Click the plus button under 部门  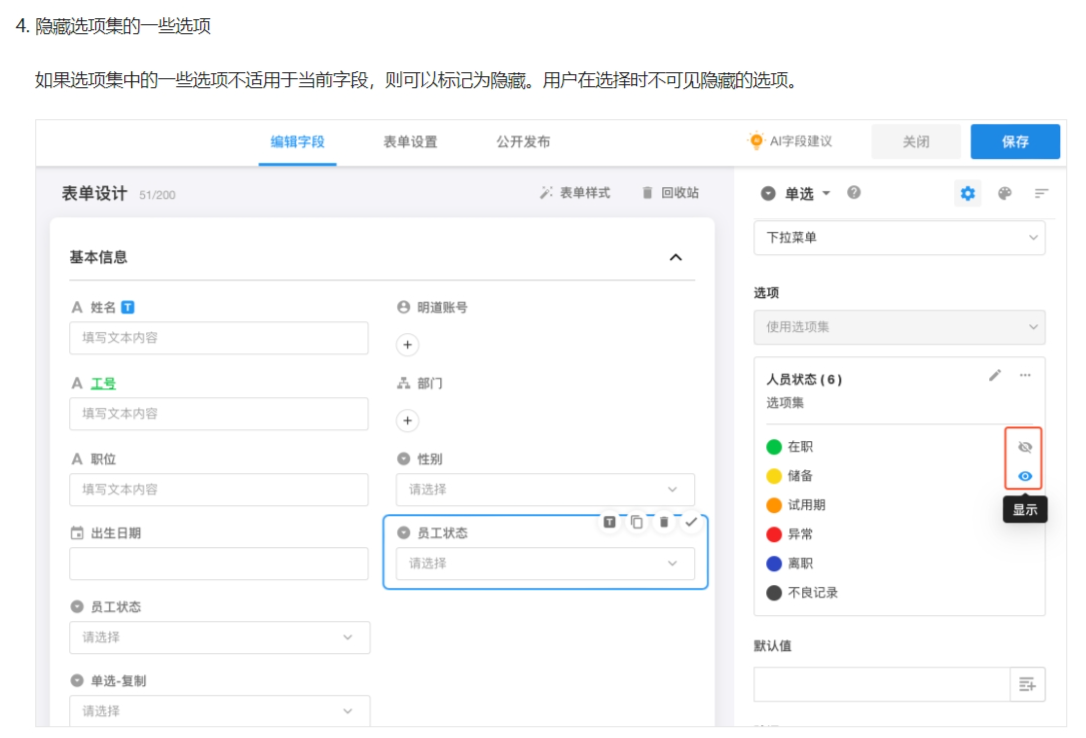click(x=407, y=420)
